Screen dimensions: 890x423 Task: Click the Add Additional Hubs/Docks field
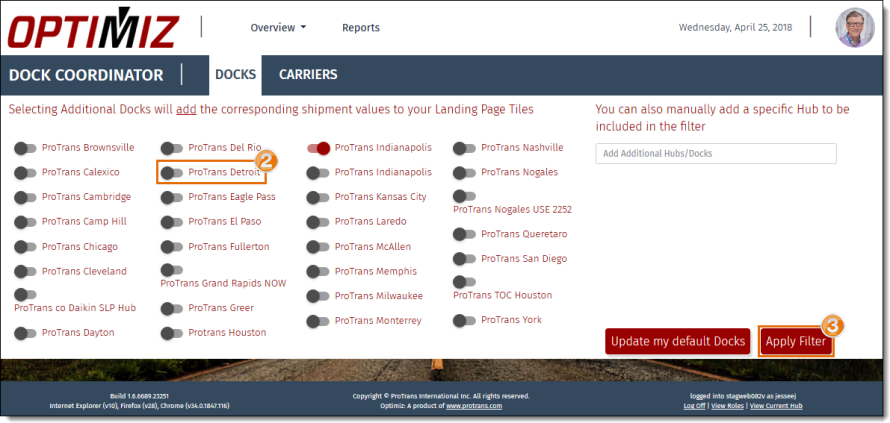point(716,153)
